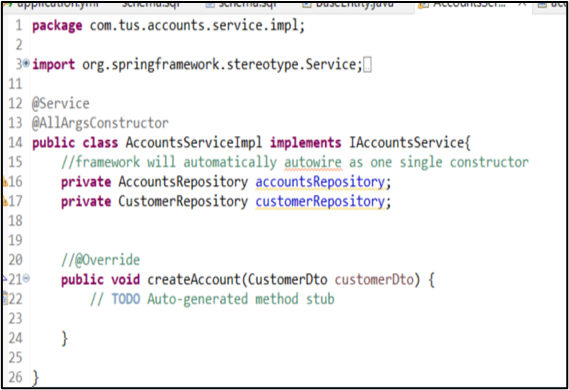
Task: Click the implements marker beside line 21
Action: click(5, 279)
